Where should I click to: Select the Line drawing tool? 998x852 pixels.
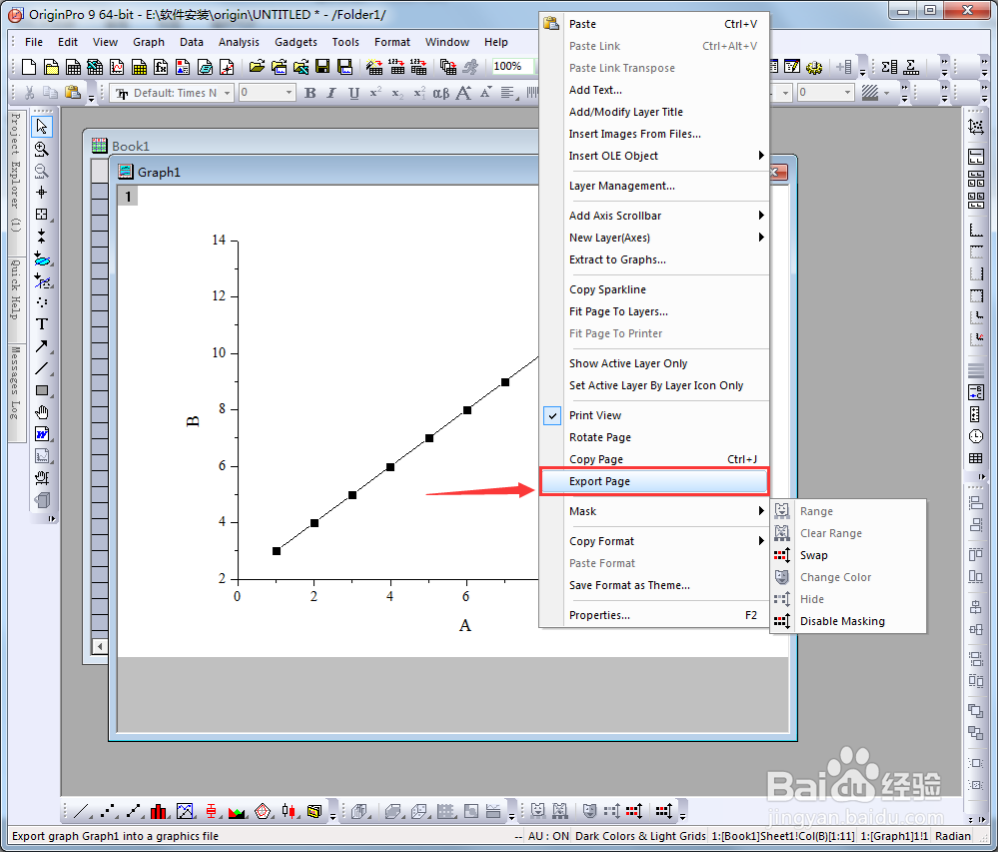[x=42, y=368]
